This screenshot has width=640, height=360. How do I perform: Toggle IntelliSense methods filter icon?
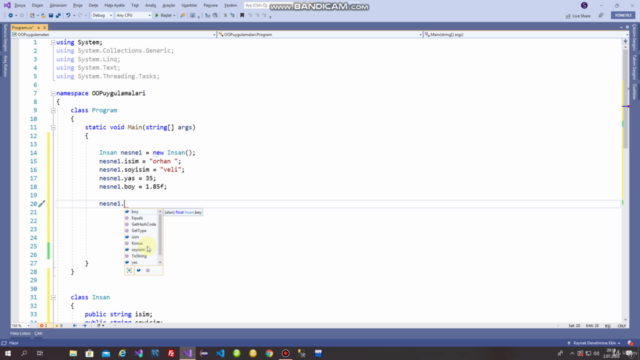148,270
